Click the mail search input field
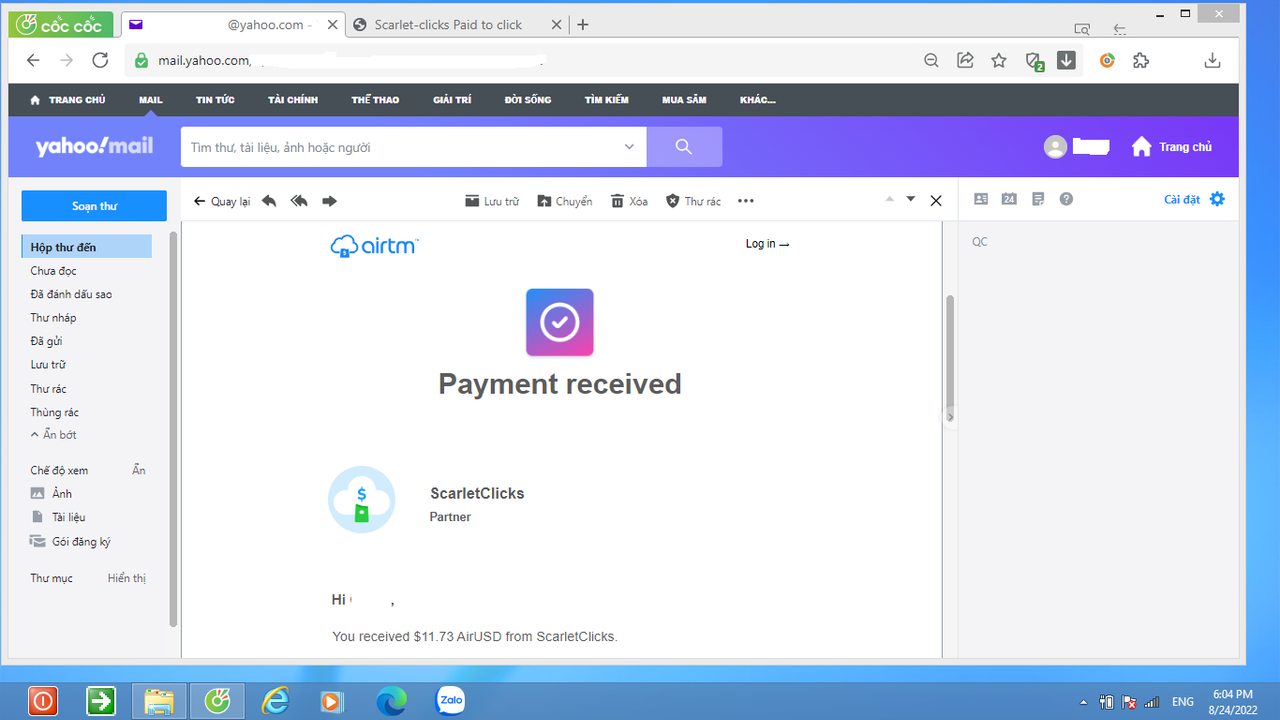This screenshot has height=720, width=1280. 400,147
